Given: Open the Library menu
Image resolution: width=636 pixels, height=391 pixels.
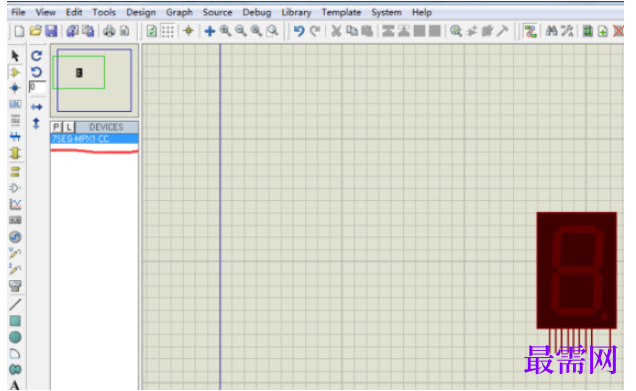Looking at the screenshot, I should pyautogui.click(x=297, y=13).
